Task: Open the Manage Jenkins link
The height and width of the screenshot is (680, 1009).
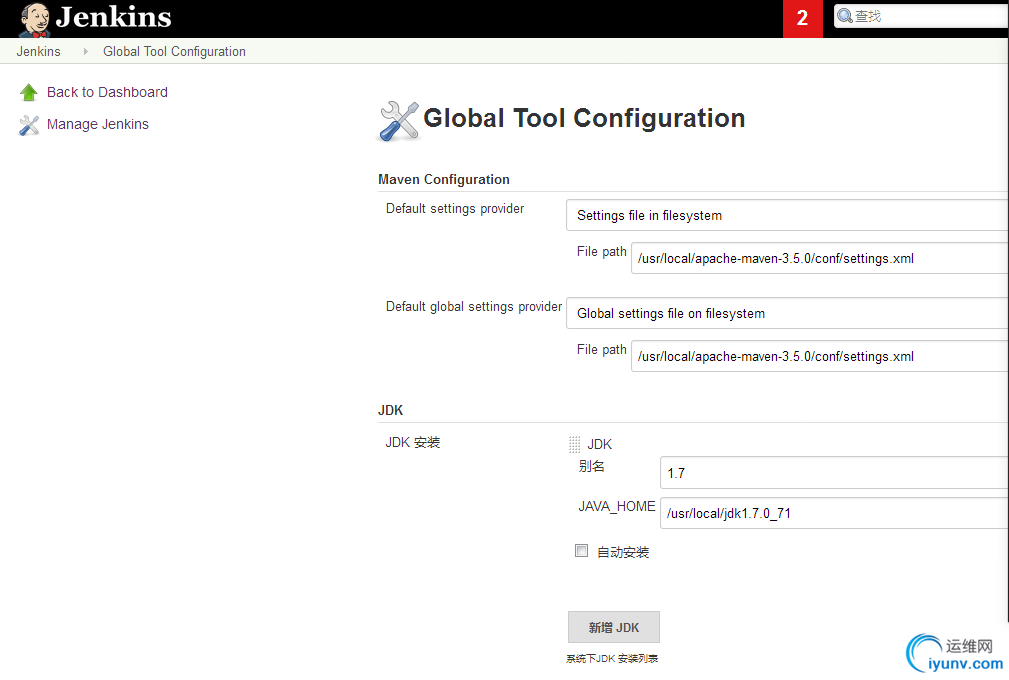Action: (98, 124)
